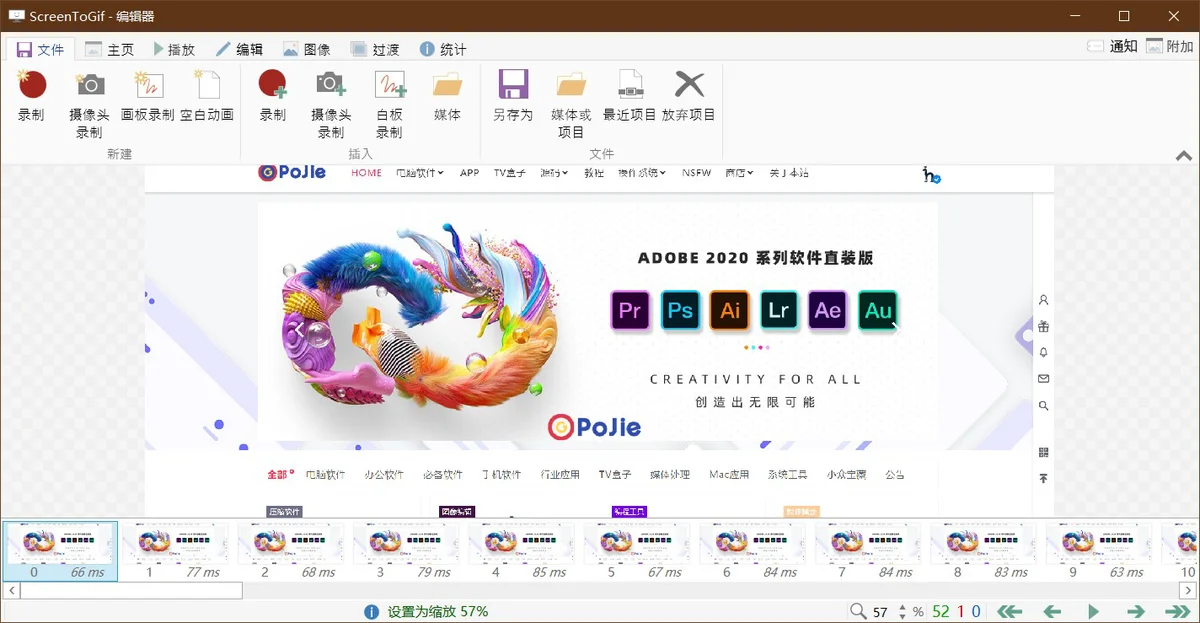Create a 空白动画 blank animation
The width and height of the screenshot is (1200, 623).
207,96
